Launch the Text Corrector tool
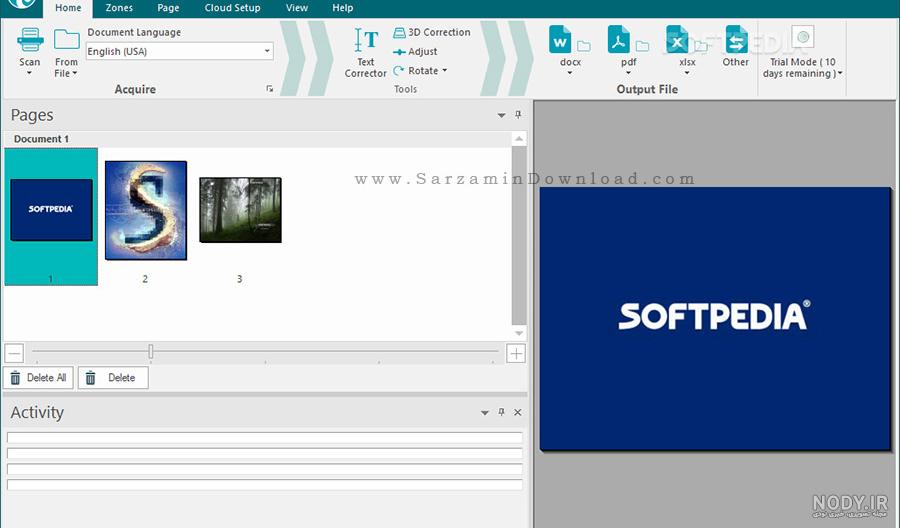 [366, 40]
